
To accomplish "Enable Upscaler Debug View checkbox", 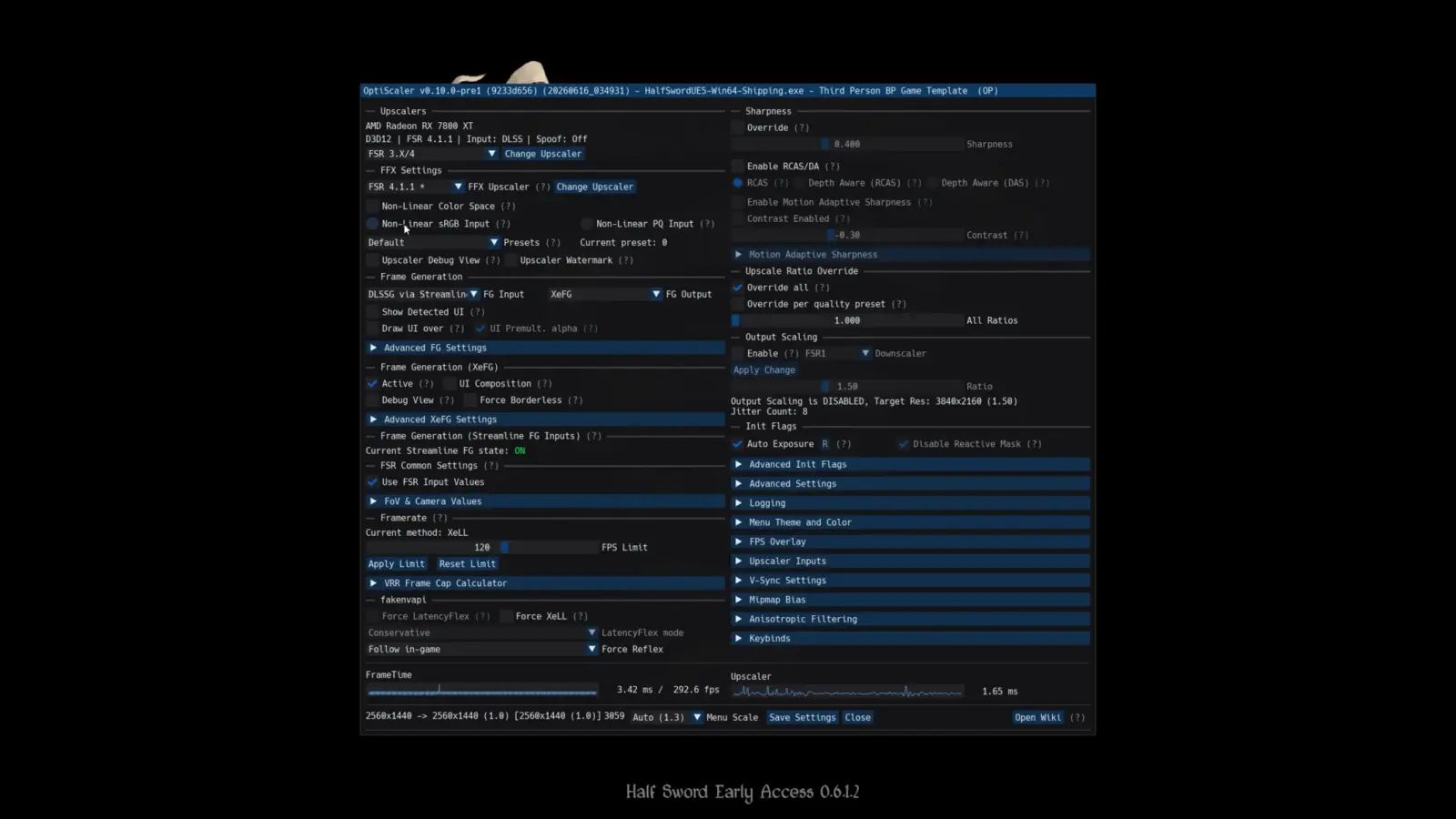I will pyautogui.click(x=372, y=260).
